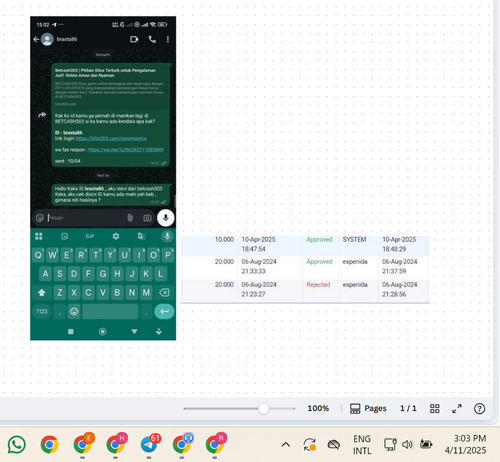The height and width of the screenshot is (462, 500).
Task: Click keyboard settings gear in phone
Action: [116, 236]
